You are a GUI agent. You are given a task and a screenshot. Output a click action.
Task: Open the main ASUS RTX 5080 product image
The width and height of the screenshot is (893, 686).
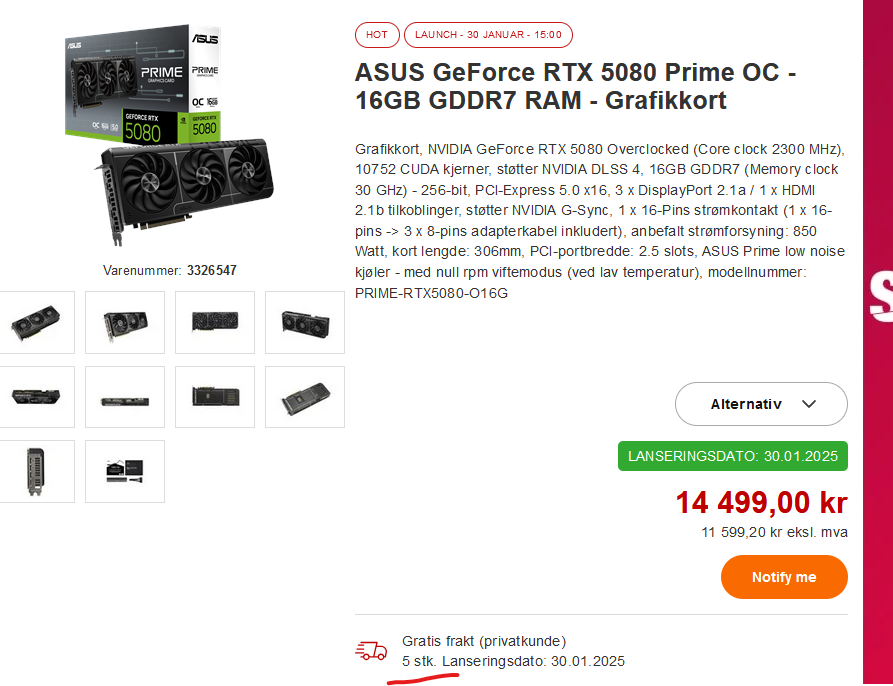coord(170,135)
